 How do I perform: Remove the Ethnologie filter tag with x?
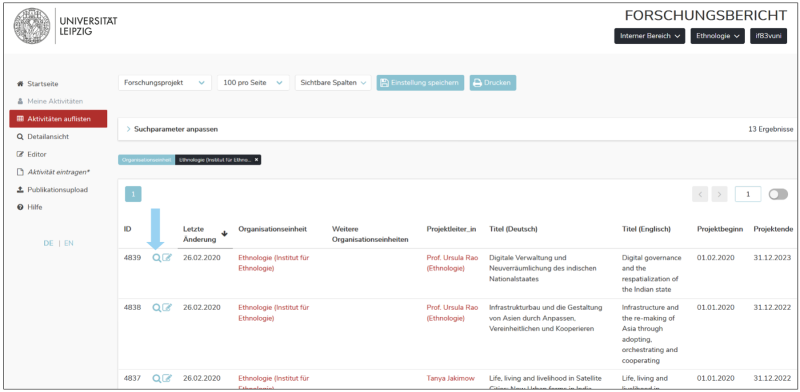[x=257, y=160]
